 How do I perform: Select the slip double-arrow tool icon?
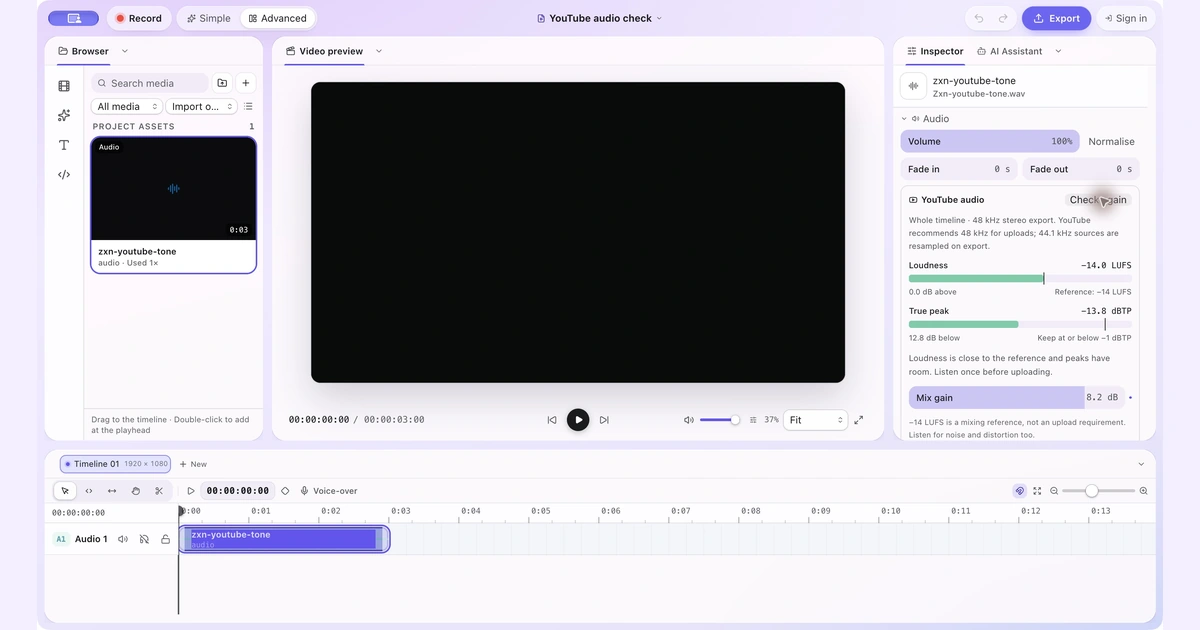(112, 491)
